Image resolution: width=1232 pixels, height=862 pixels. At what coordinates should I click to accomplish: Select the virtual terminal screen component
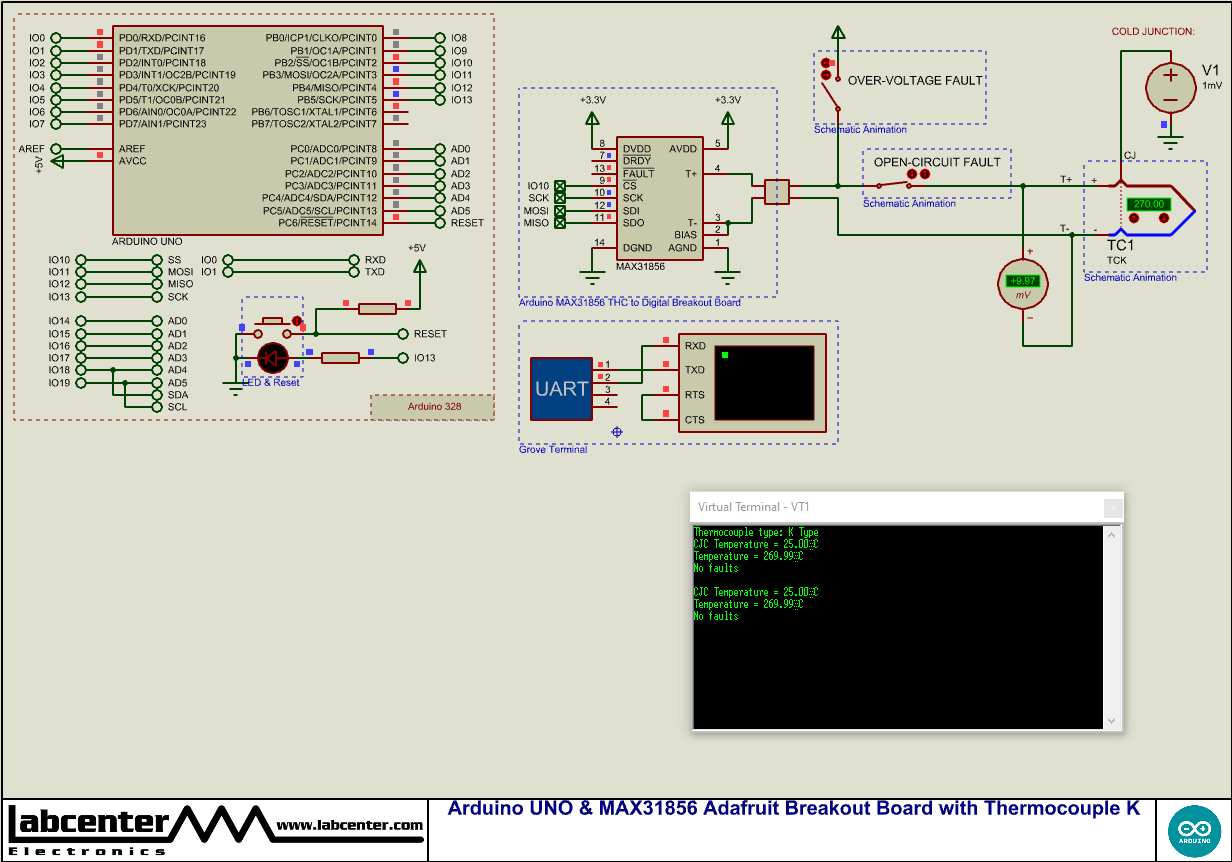tap(764, 383)
